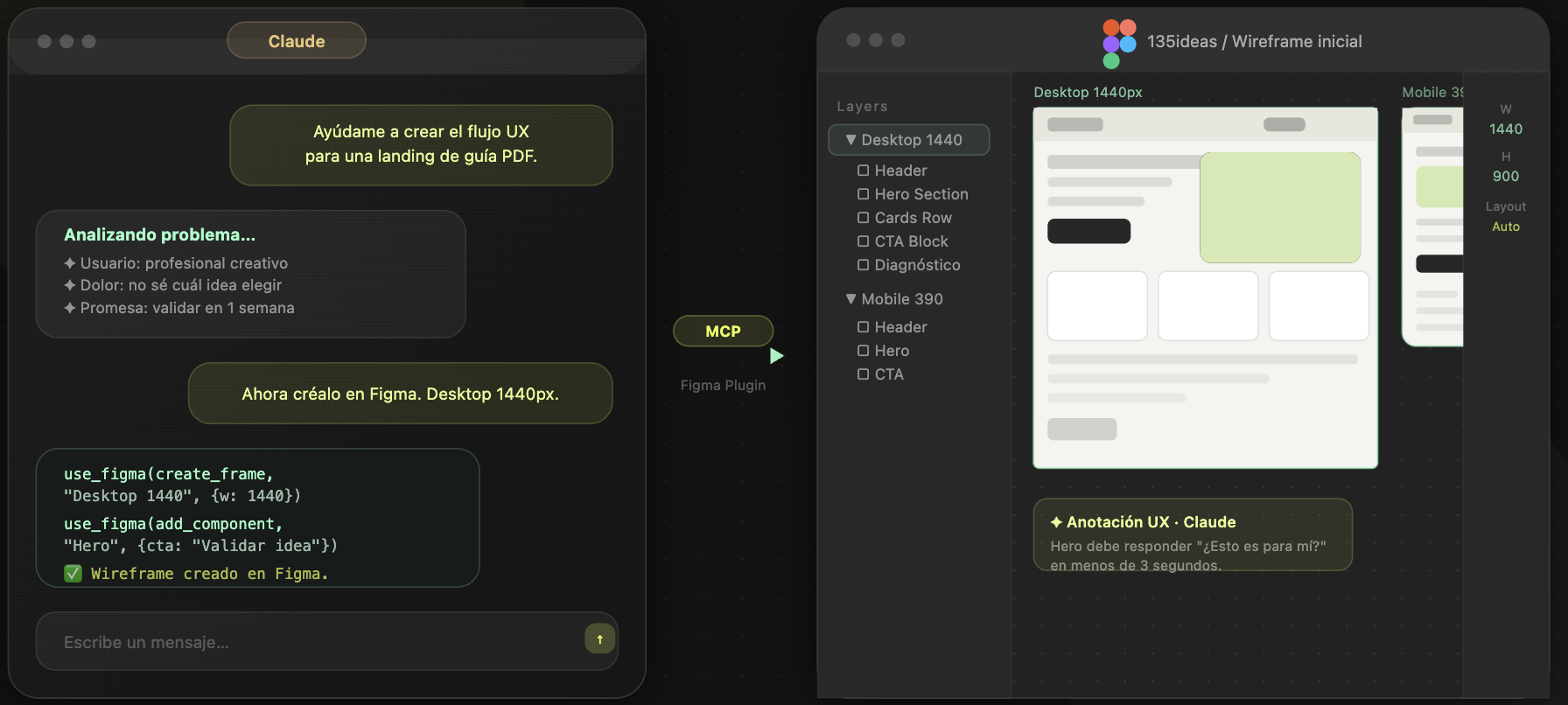
Task: Click the green play arrow under MCP
Action: pyautogui.click(x=777, y=356)
